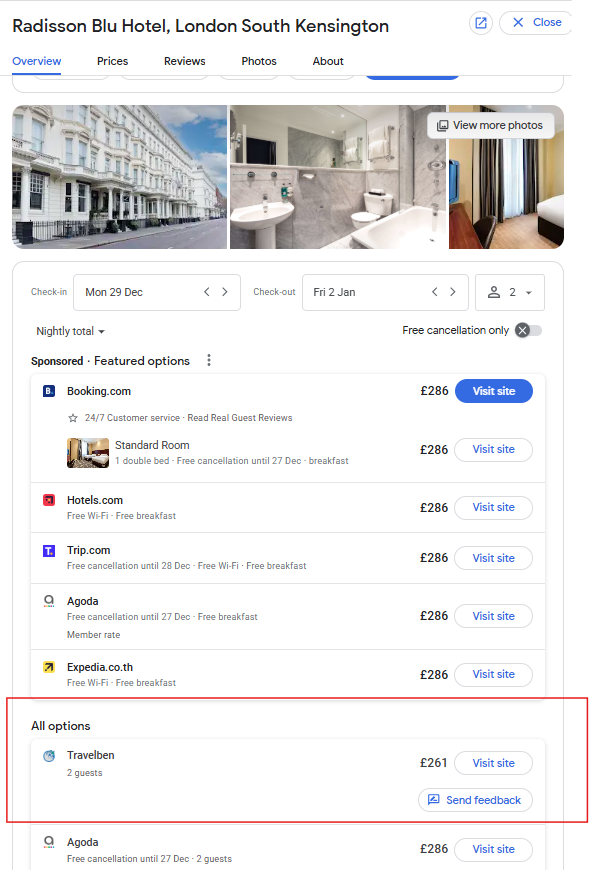This screenshot has height=870, width=589.
Task: Click the check-in date field Mon 29 Dec
Action: pyautogui.click(x=157, y=292)
